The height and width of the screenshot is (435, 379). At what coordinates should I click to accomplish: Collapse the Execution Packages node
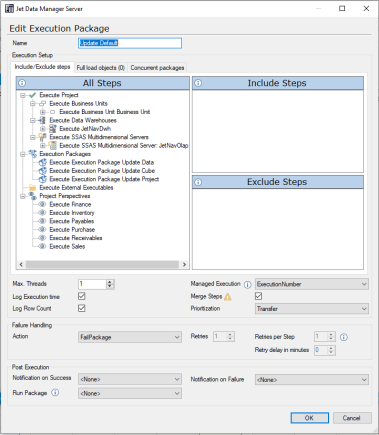[x=23, y=154]
